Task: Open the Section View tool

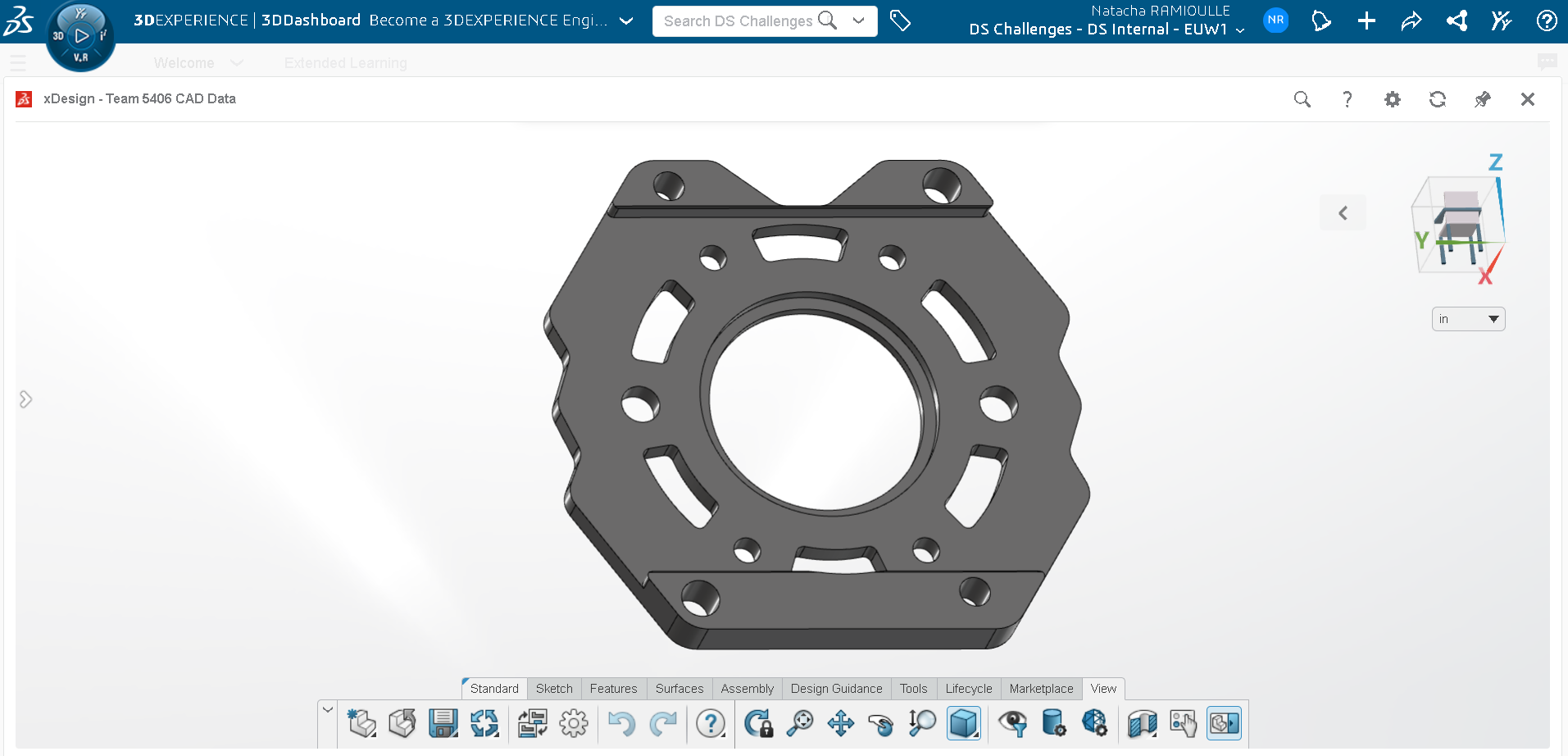Action: (x=1142, y=724)
